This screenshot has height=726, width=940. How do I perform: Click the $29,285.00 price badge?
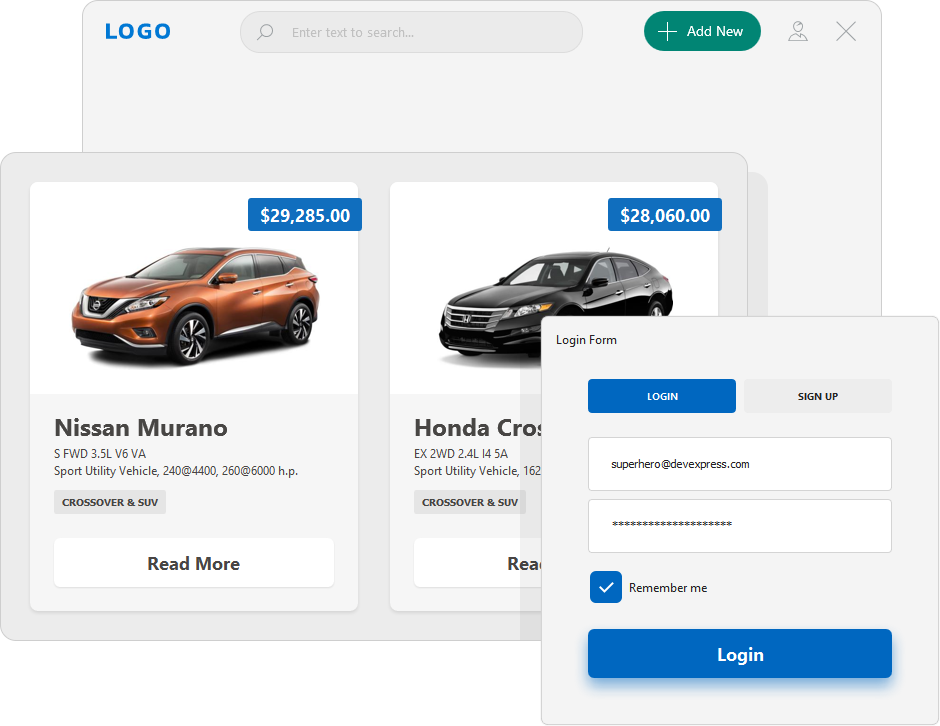click(304, 214)
